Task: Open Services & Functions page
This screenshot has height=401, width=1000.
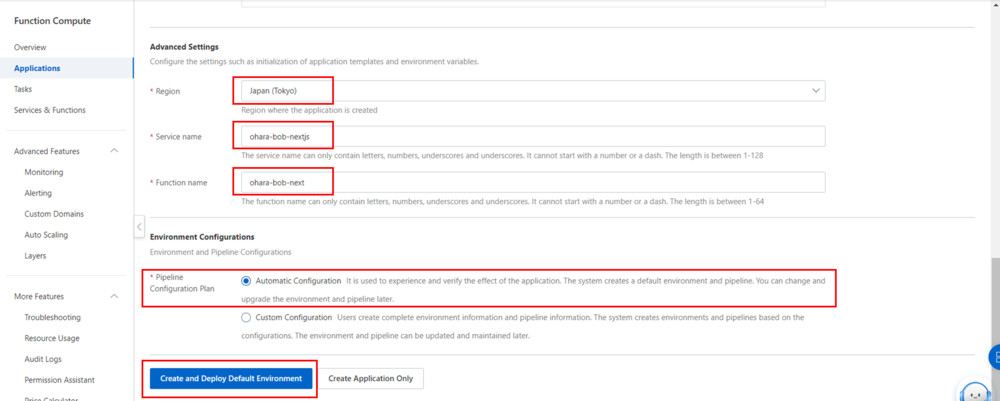Action: tap(50, 110)
